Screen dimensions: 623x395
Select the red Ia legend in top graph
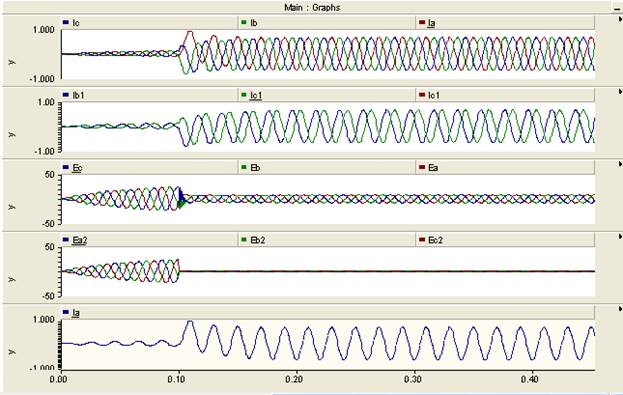click(x=431, y=23)
